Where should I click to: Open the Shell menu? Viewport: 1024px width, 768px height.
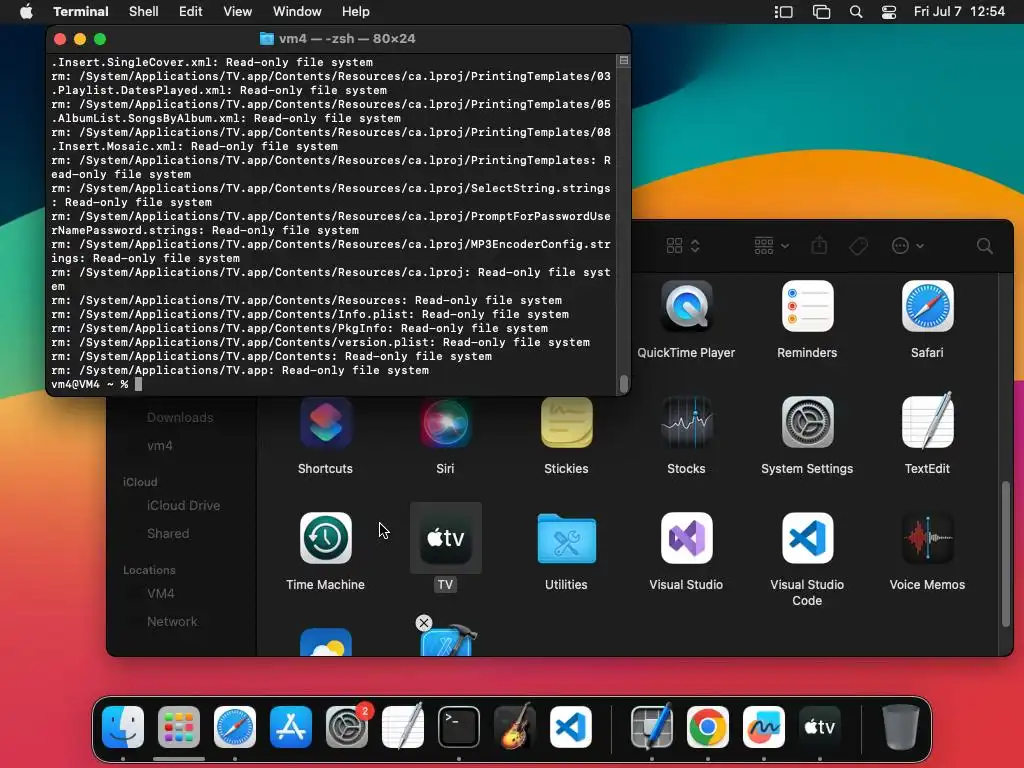tap(144, 12)
